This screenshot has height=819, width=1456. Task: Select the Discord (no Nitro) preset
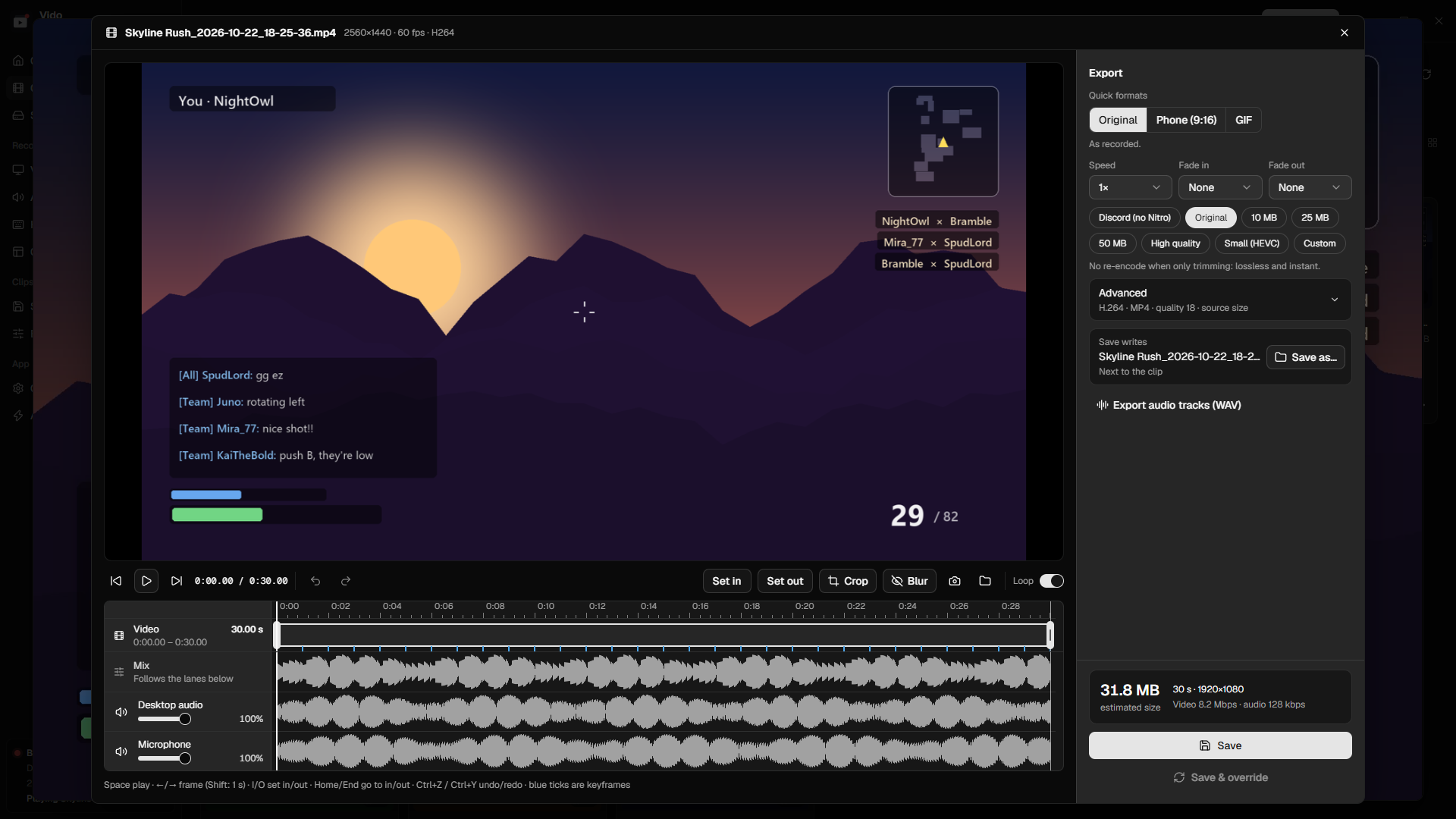click(x=1134, y=218)
